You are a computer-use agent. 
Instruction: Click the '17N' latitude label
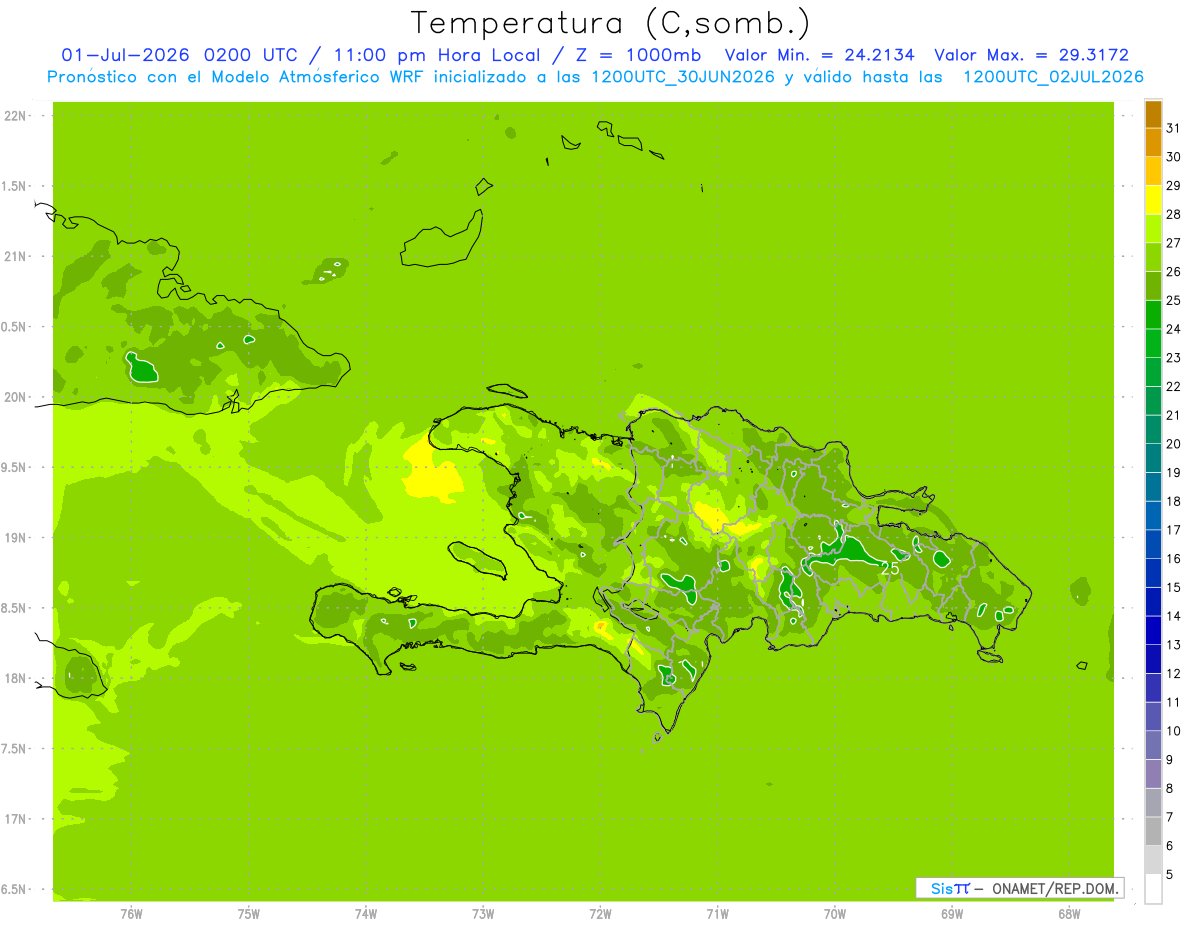click(x=15, y=819)
